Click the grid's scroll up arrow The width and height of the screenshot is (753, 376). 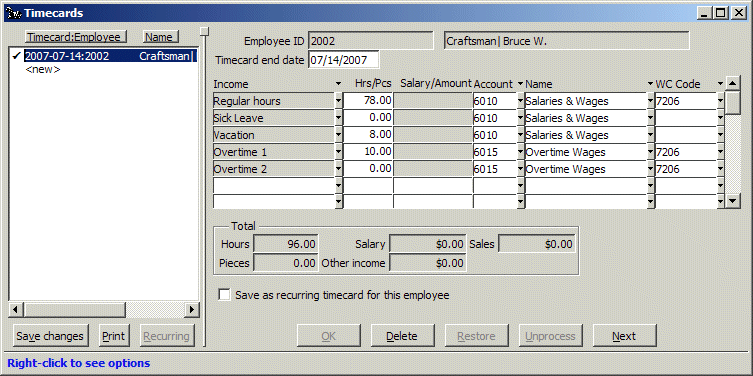click(x=732, y=84)
